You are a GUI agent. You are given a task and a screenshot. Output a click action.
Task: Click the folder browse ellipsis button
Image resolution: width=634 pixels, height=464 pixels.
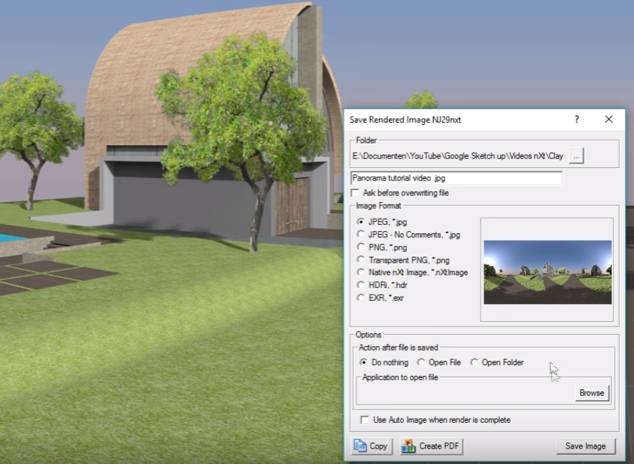(x=577, y=155)
